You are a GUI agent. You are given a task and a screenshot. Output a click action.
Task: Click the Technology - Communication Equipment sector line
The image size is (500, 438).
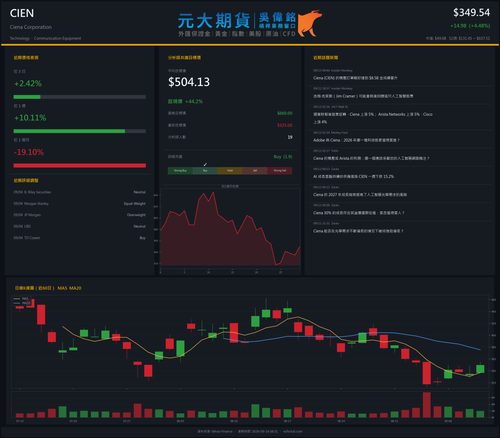coord(45,38)
